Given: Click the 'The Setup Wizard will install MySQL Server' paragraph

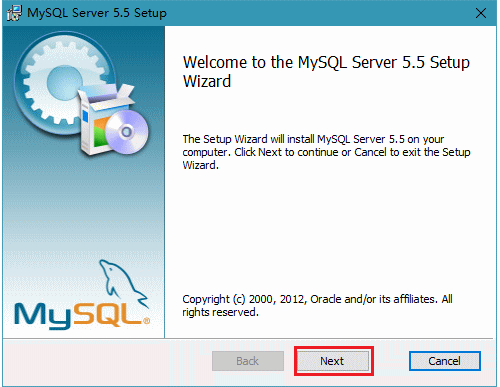Looking at the screenshot, I should [x=326, y=152].
